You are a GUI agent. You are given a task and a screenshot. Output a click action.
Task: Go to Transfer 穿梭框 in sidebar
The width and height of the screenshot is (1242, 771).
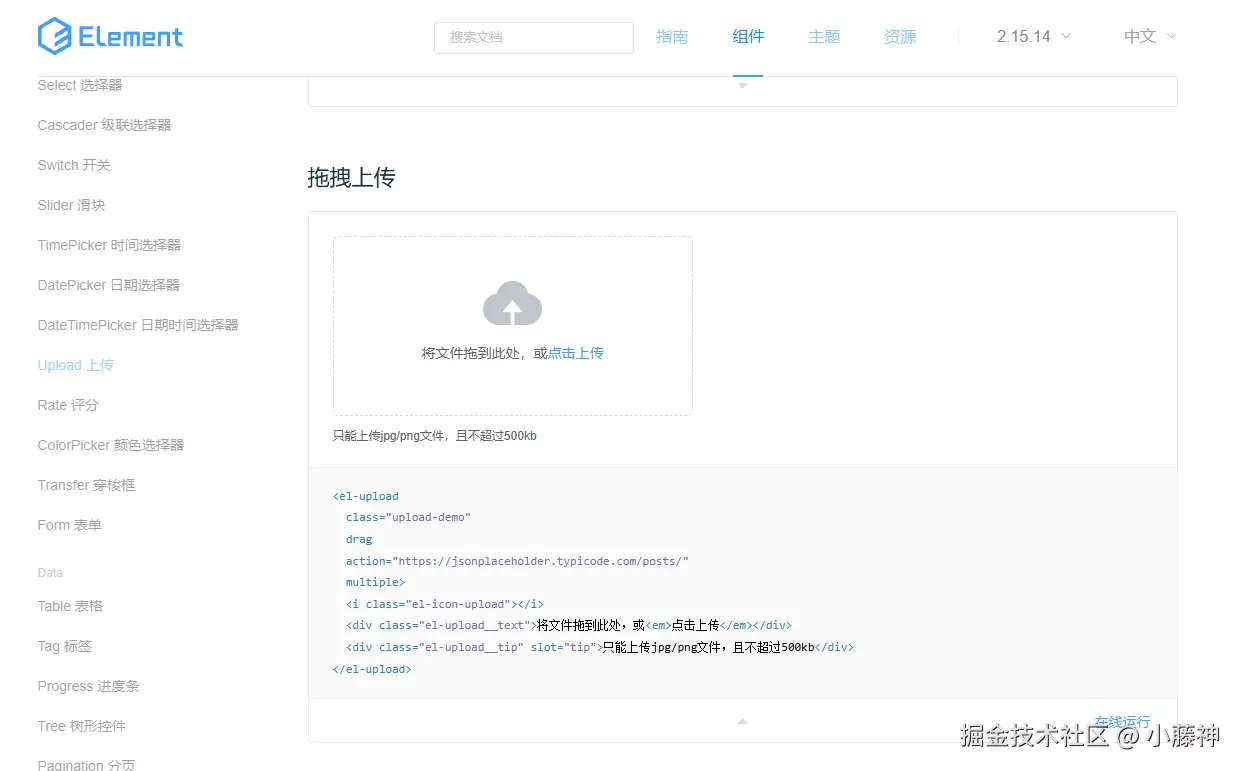[x=86, y=485]
